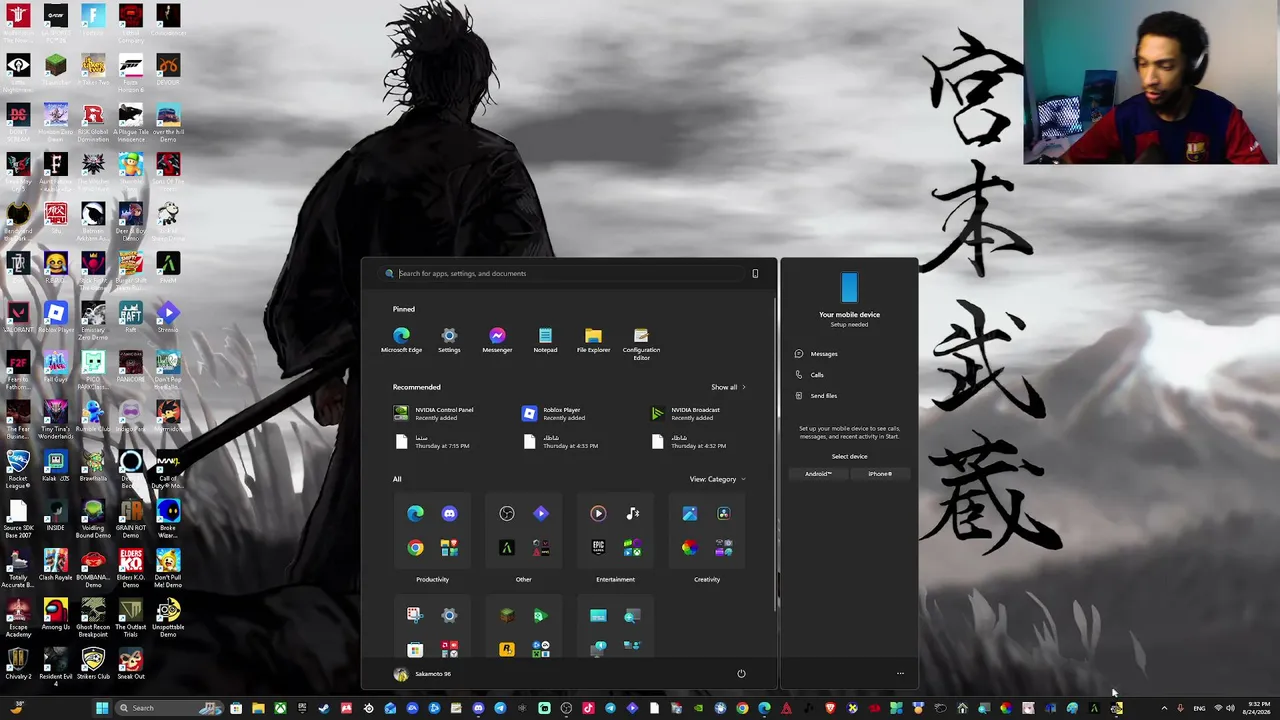
Task: Choose Android as the mobile device
Action: pyautogui.click(x=818, y=474)
